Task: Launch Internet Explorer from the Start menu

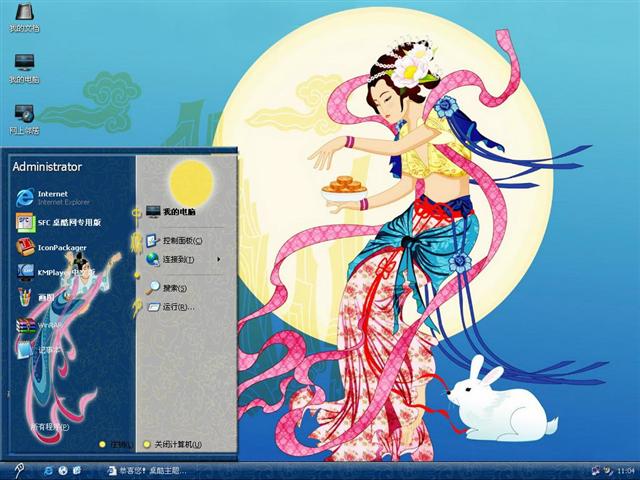Action: click(53, 198)
